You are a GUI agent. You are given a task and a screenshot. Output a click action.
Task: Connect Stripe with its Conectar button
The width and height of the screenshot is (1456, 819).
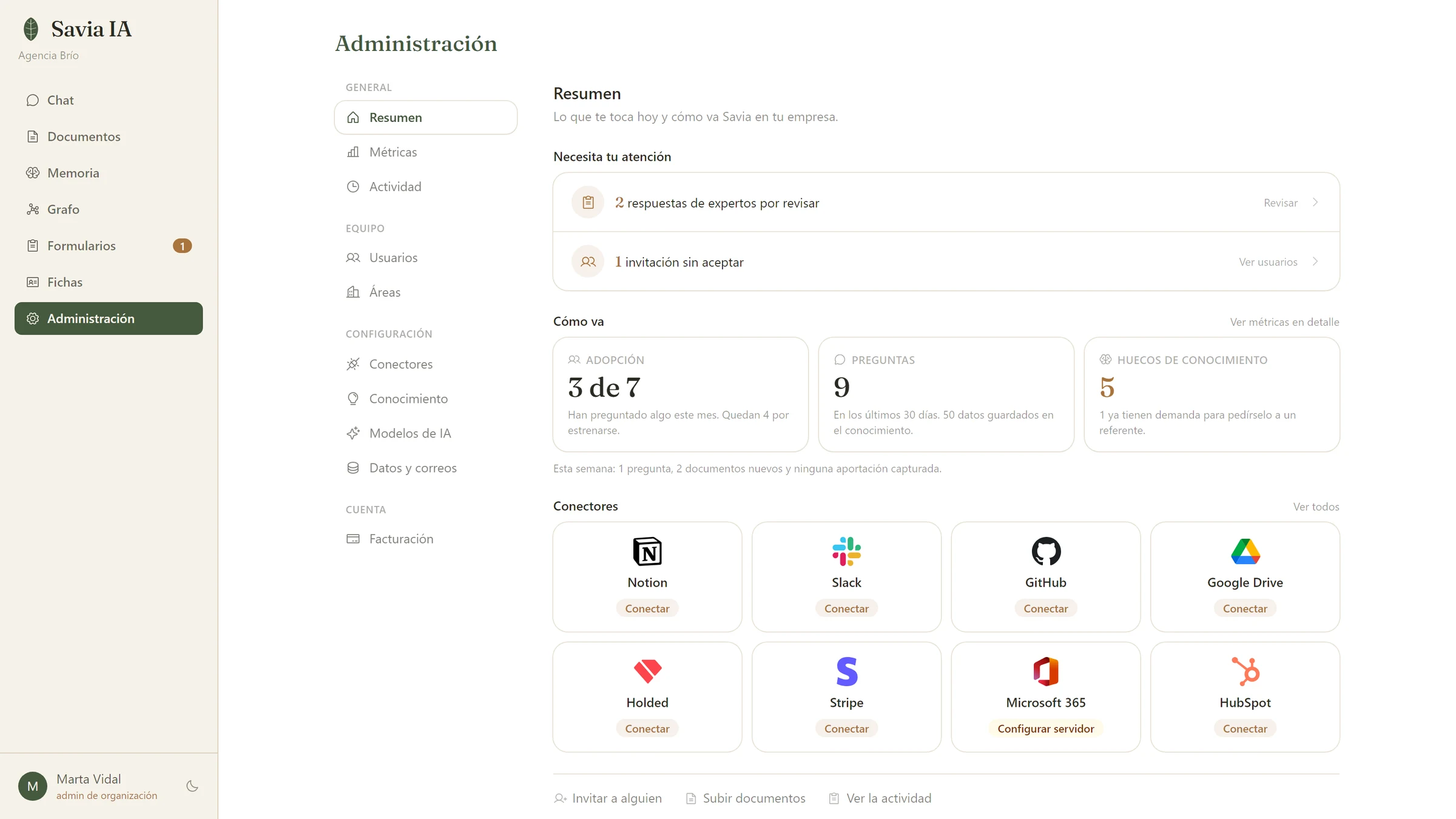click(846, 729)
